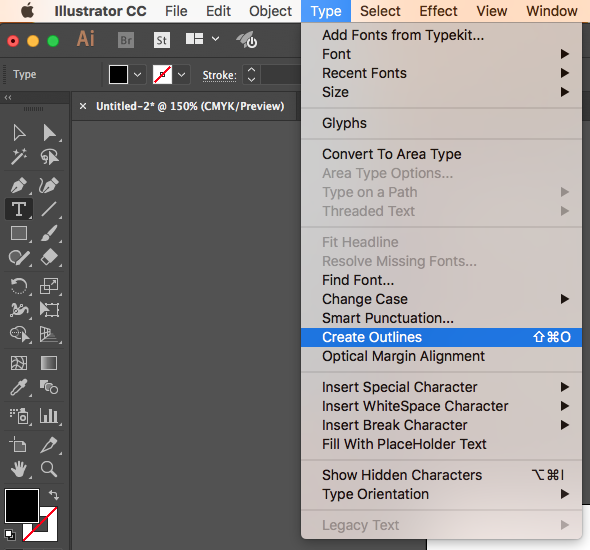Viewport: 590px width, 550px height.
Task: Reset to default fill and stroke
Action: point(10,534)
